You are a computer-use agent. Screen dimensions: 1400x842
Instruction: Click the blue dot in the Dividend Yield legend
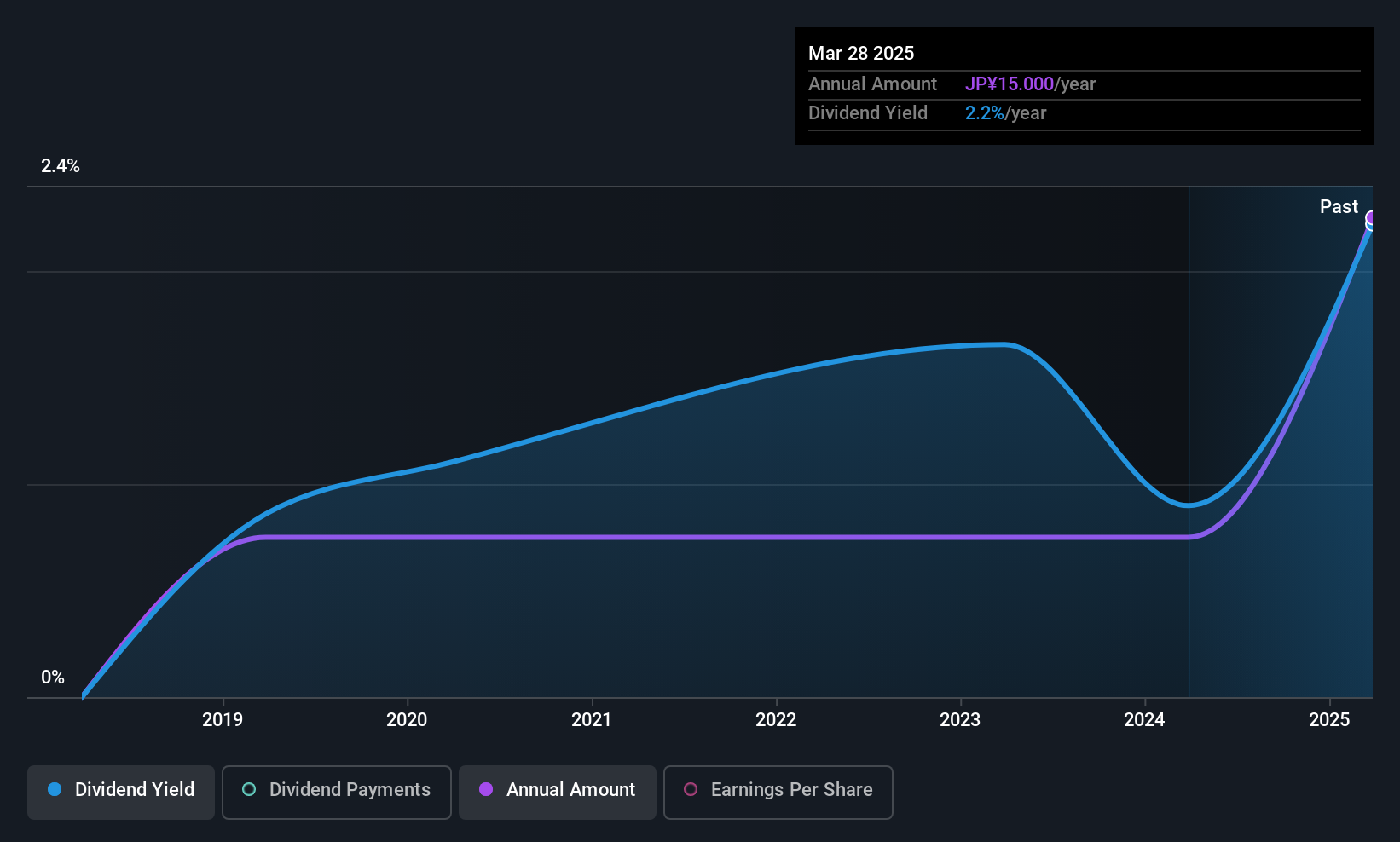55,789
